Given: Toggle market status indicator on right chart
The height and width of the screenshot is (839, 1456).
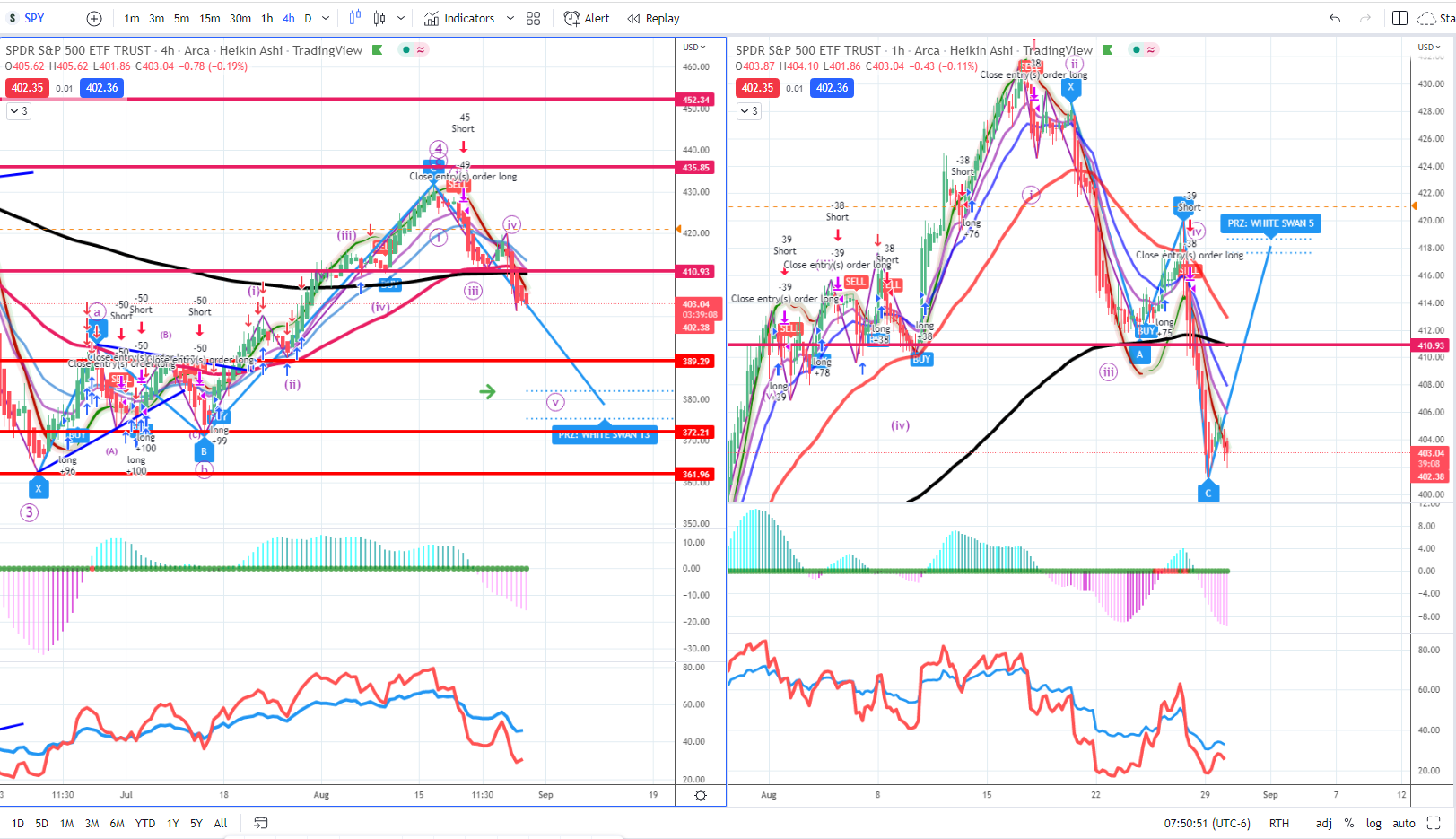Looking at the screenshot, I should (x=1137, y=49).
